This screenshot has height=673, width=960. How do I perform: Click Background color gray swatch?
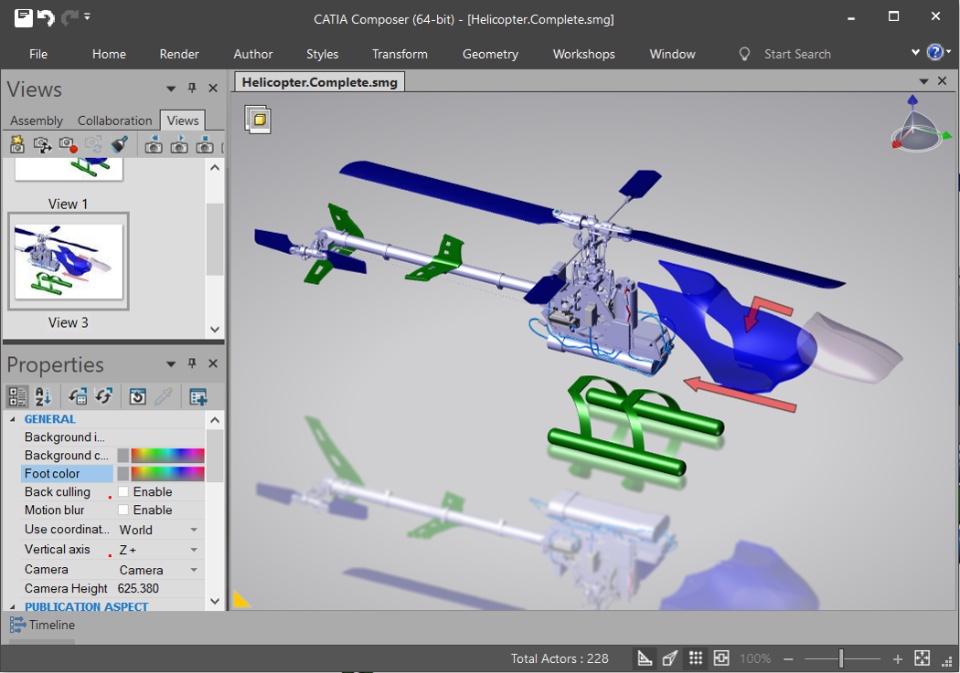(x=123, y=455)
